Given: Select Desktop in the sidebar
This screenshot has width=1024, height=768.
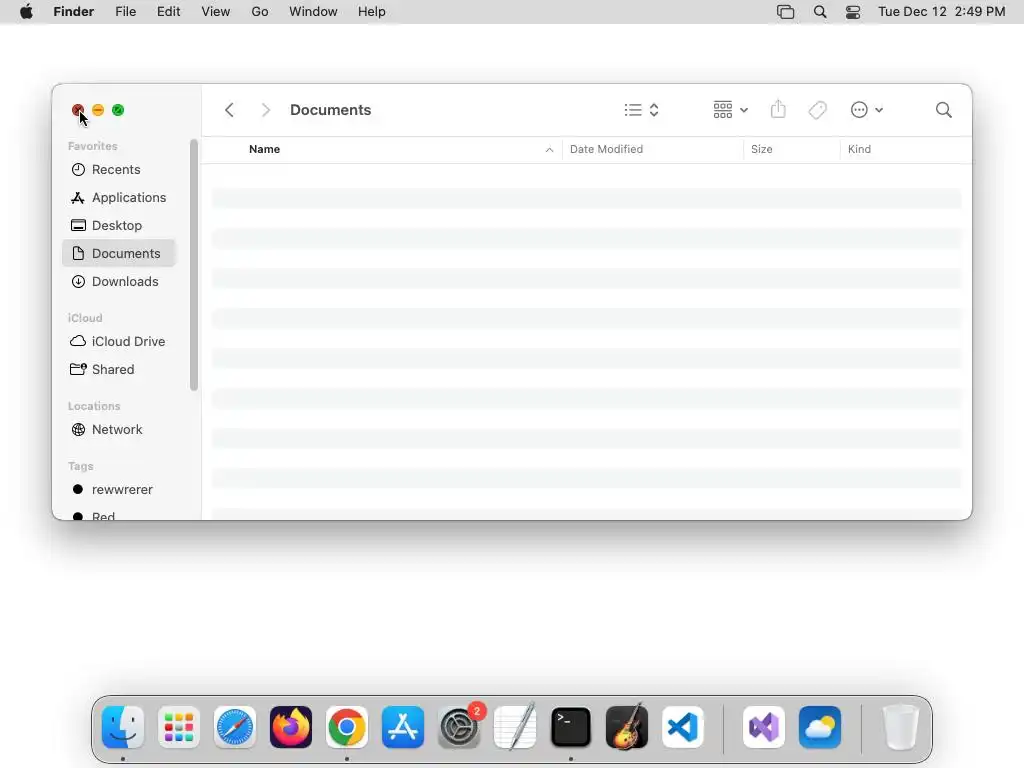Looking at the screenshot, I should (x=119, y=225).
